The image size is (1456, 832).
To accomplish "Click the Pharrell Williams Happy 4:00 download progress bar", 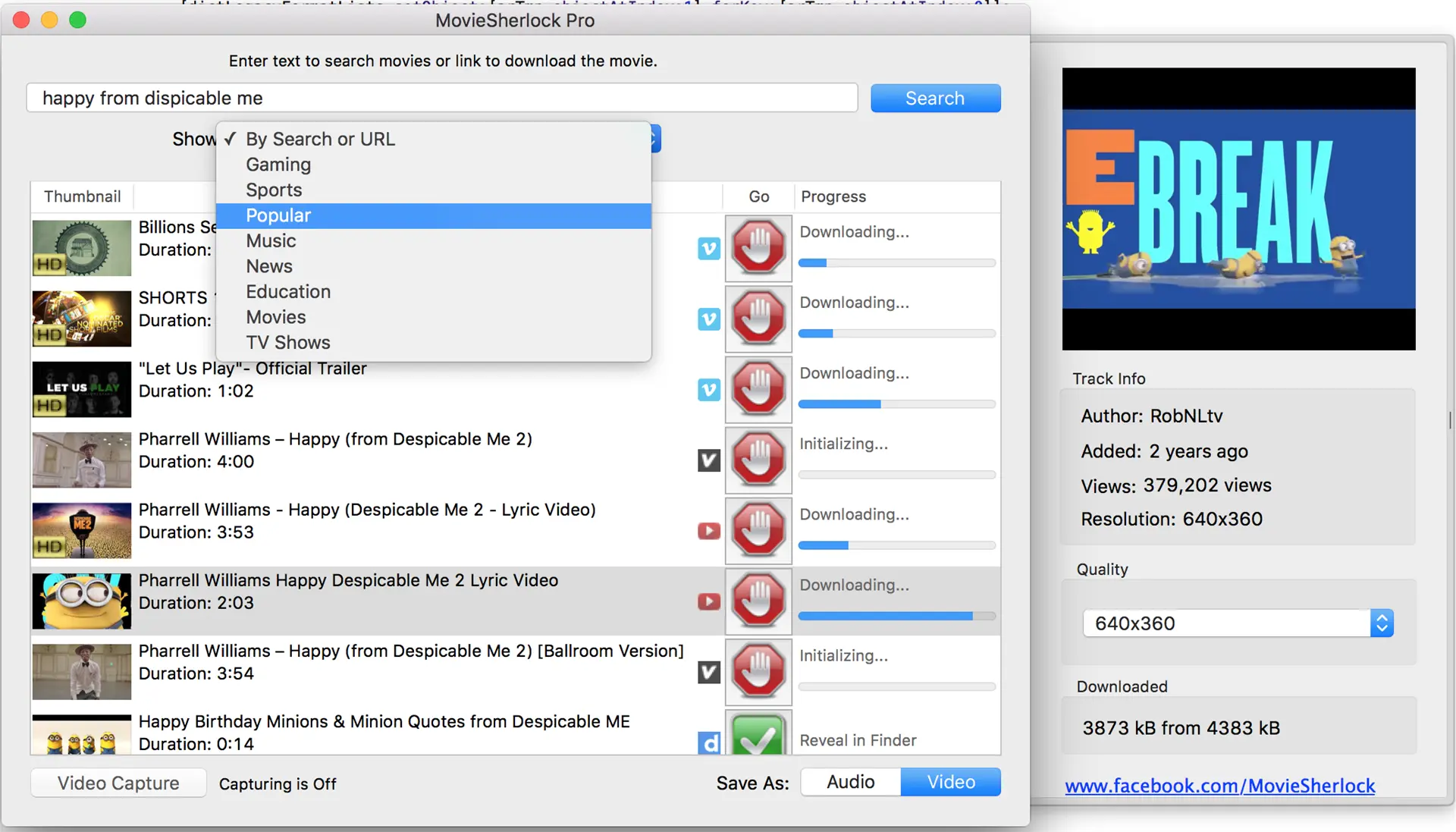I will point(895,475).
